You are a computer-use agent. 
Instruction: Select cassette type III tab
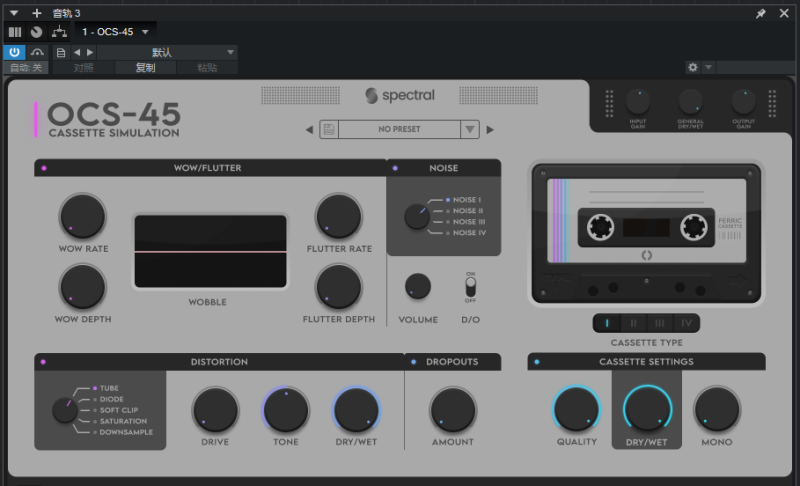(660, 323)
